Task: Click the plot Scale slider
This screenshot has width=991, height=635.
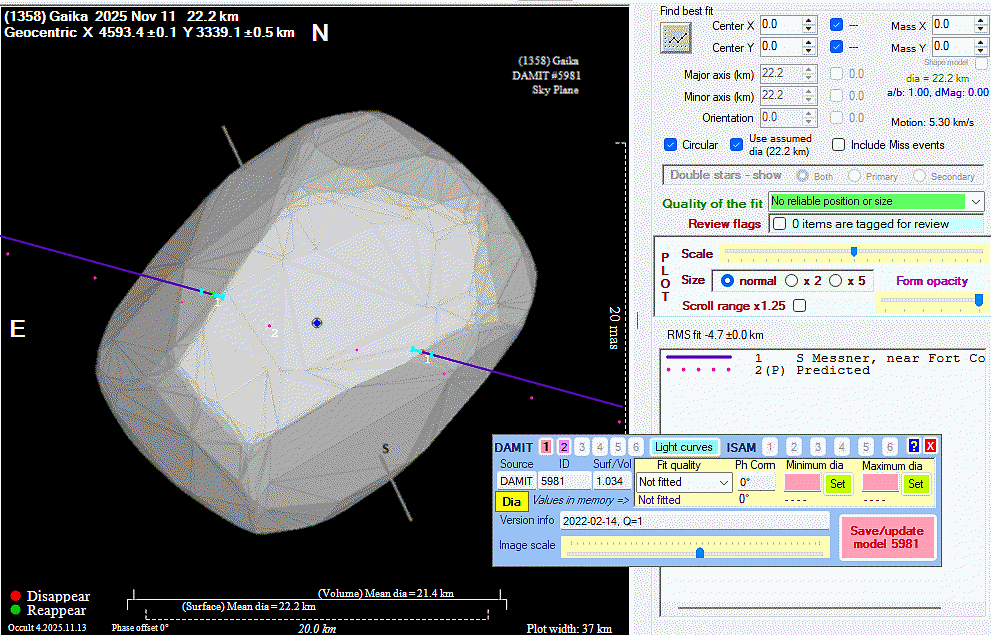Action: tap(852, 252)
